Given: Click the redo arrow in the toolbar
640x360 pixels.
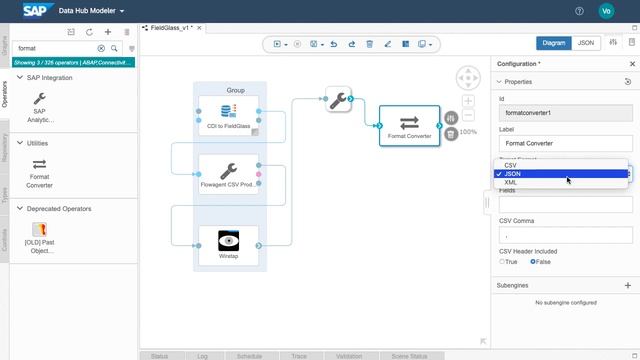Looking at the screenshot, I should [351, 44].
